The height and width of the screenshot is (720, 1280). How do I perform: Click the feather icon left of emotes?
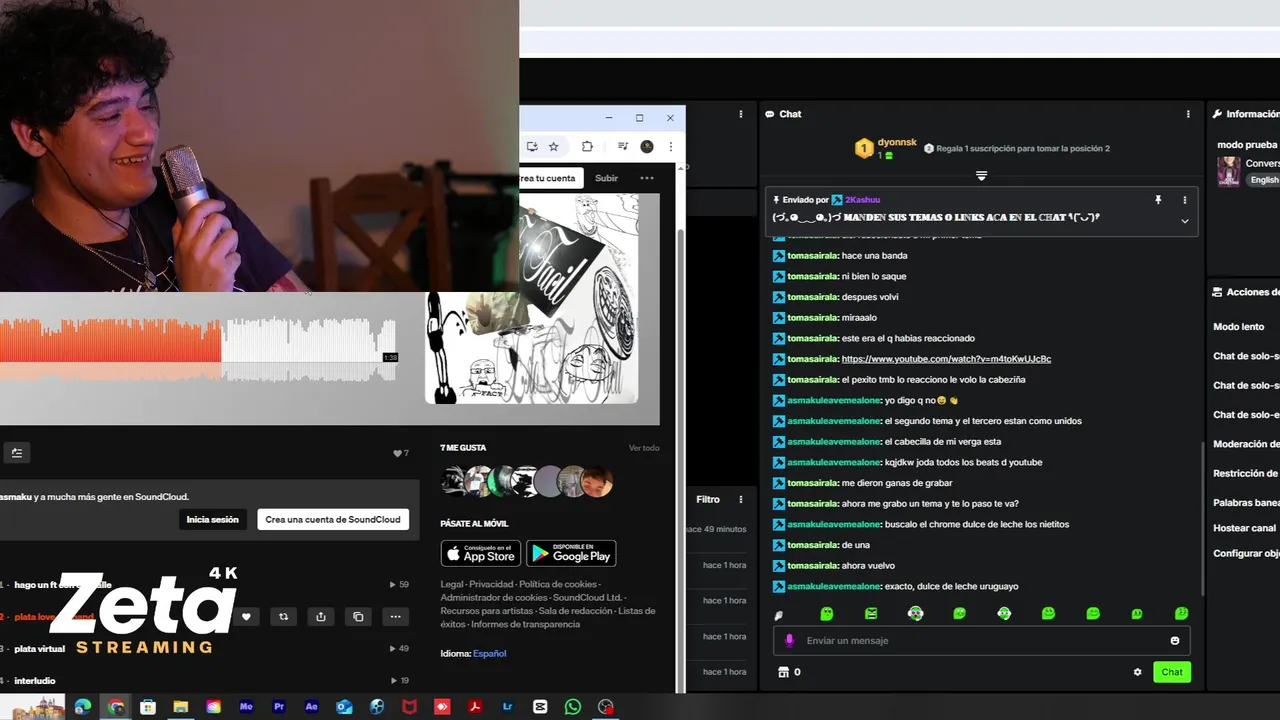coord(779,615)
